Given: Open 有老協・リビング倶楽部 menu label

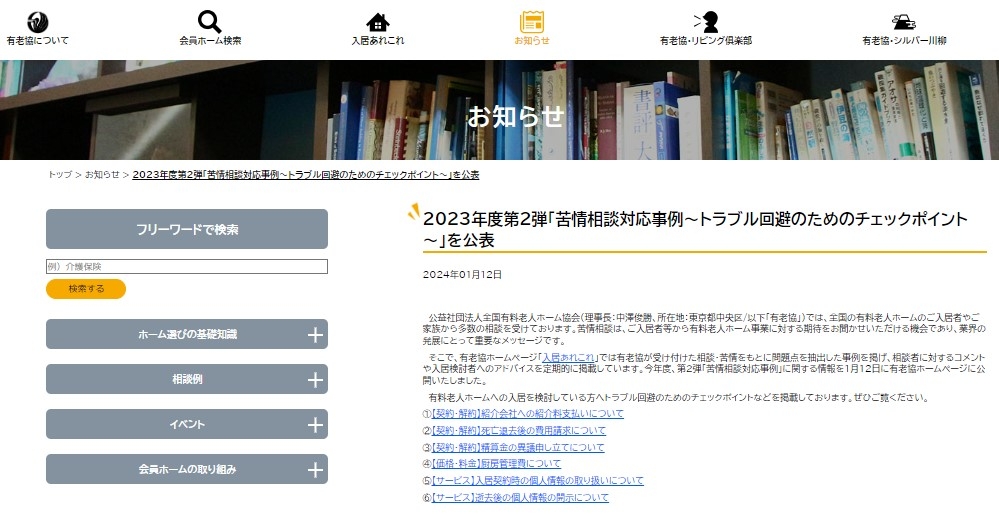Looking at the screenshot, I should coord(706,41).
